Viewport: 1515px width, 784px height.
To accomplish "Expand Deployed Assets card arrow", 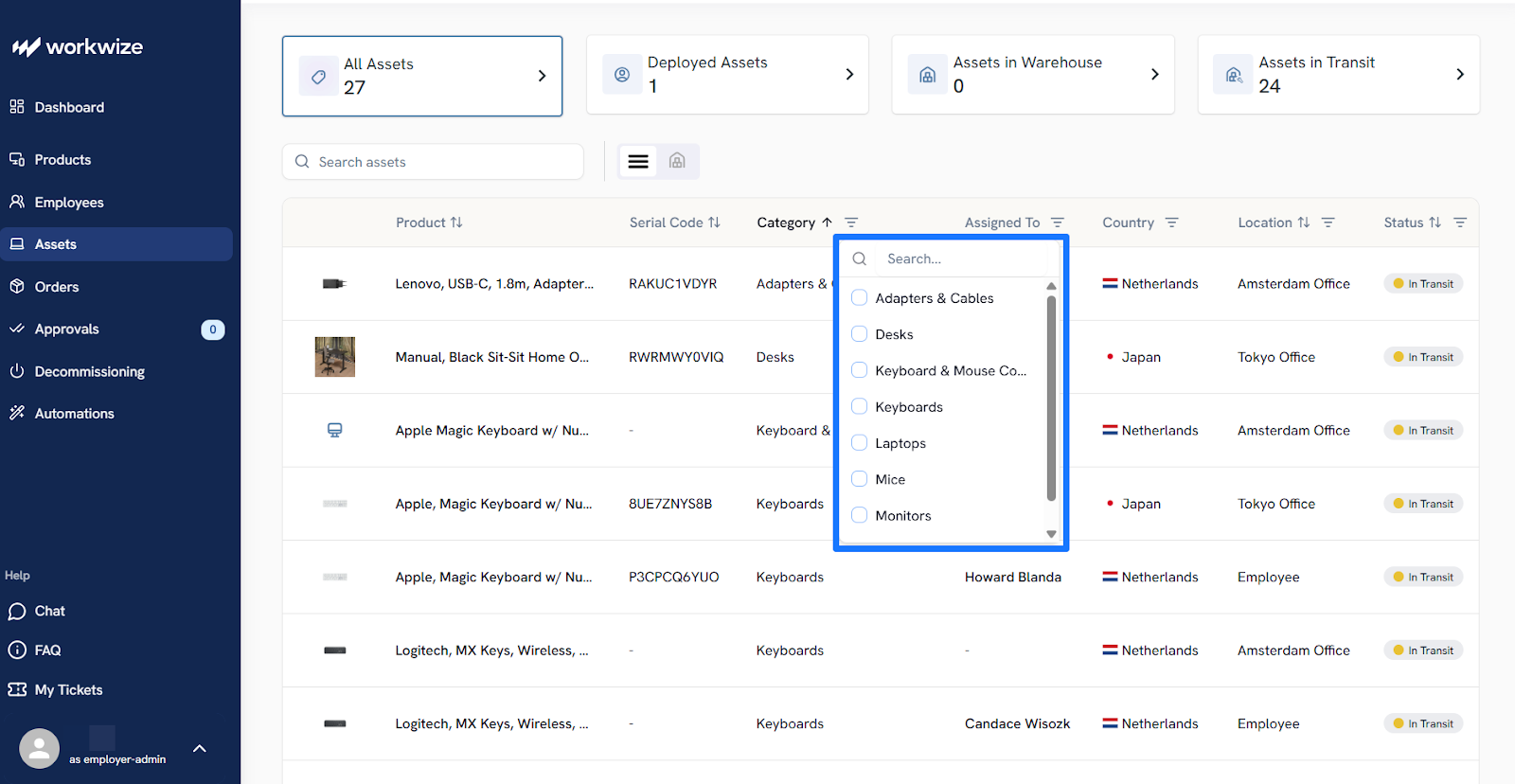I will (848, 75).
